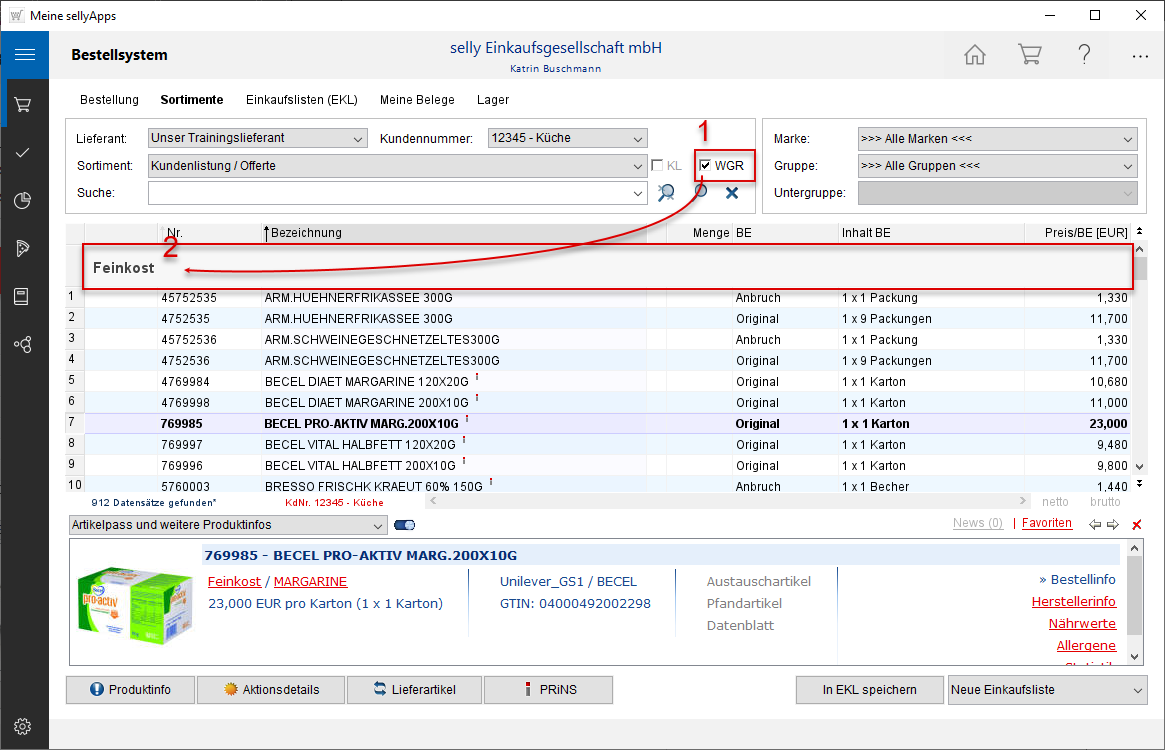Clear search with blue X icon

(x=732, y=193)
